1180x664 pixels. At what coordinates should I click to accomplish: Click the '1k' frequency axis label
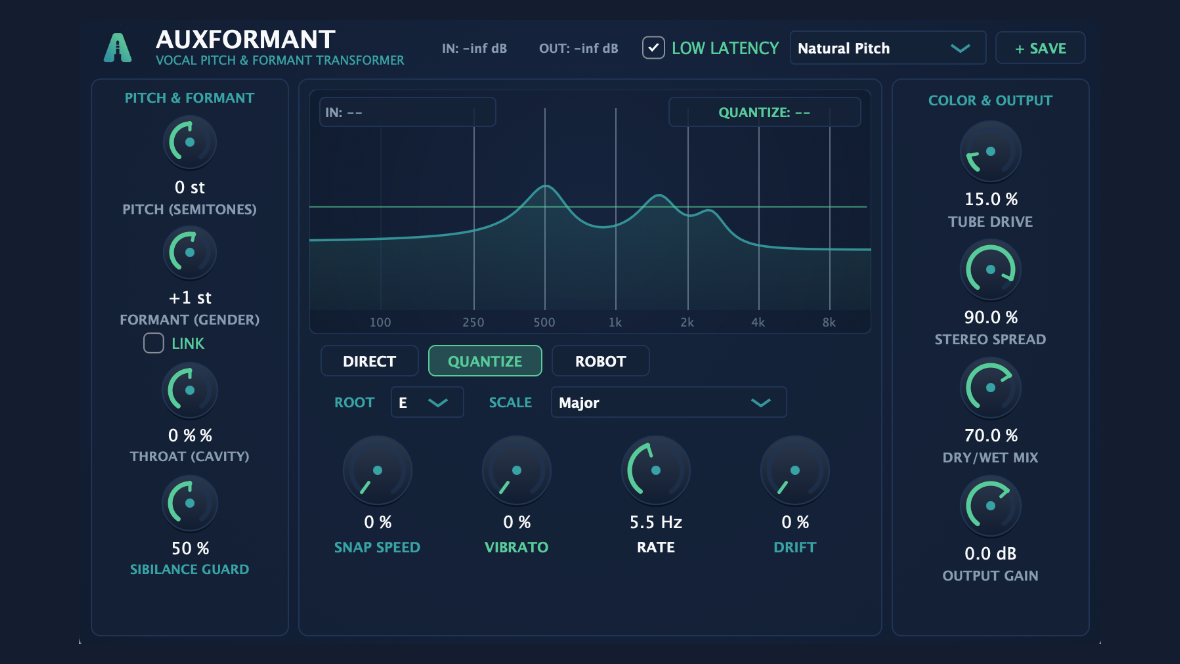coord(615,322)
